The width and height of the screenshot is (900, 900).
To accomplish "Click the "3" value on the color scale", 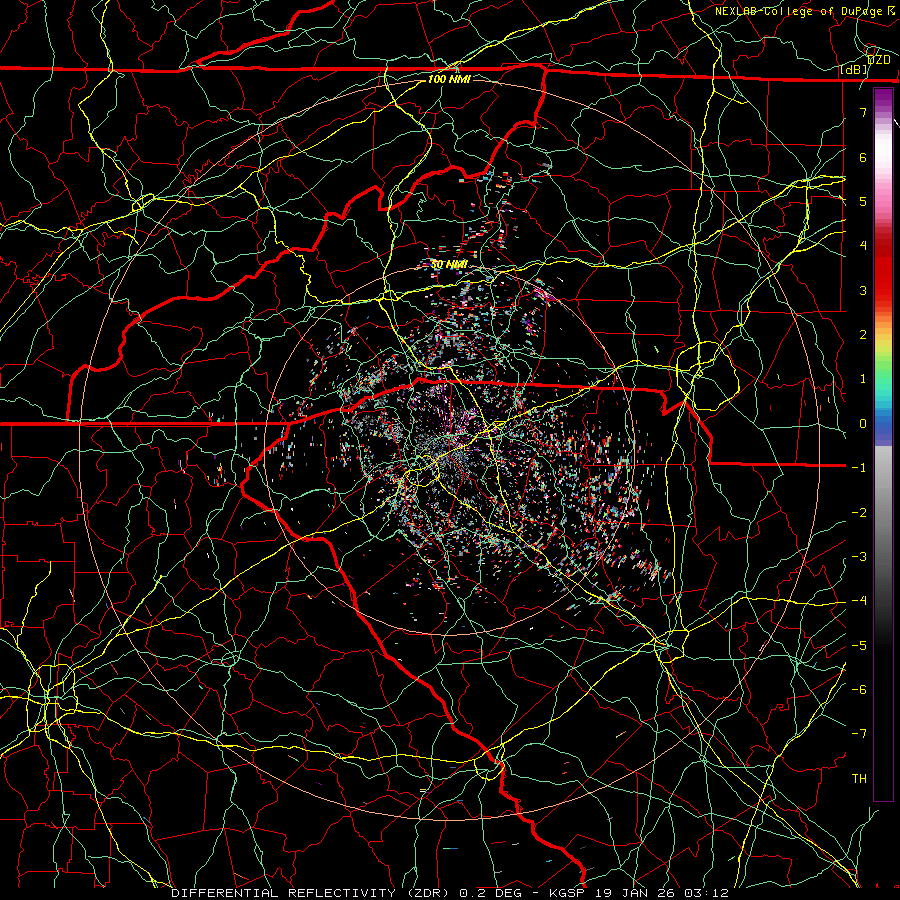I will point(863,290).
